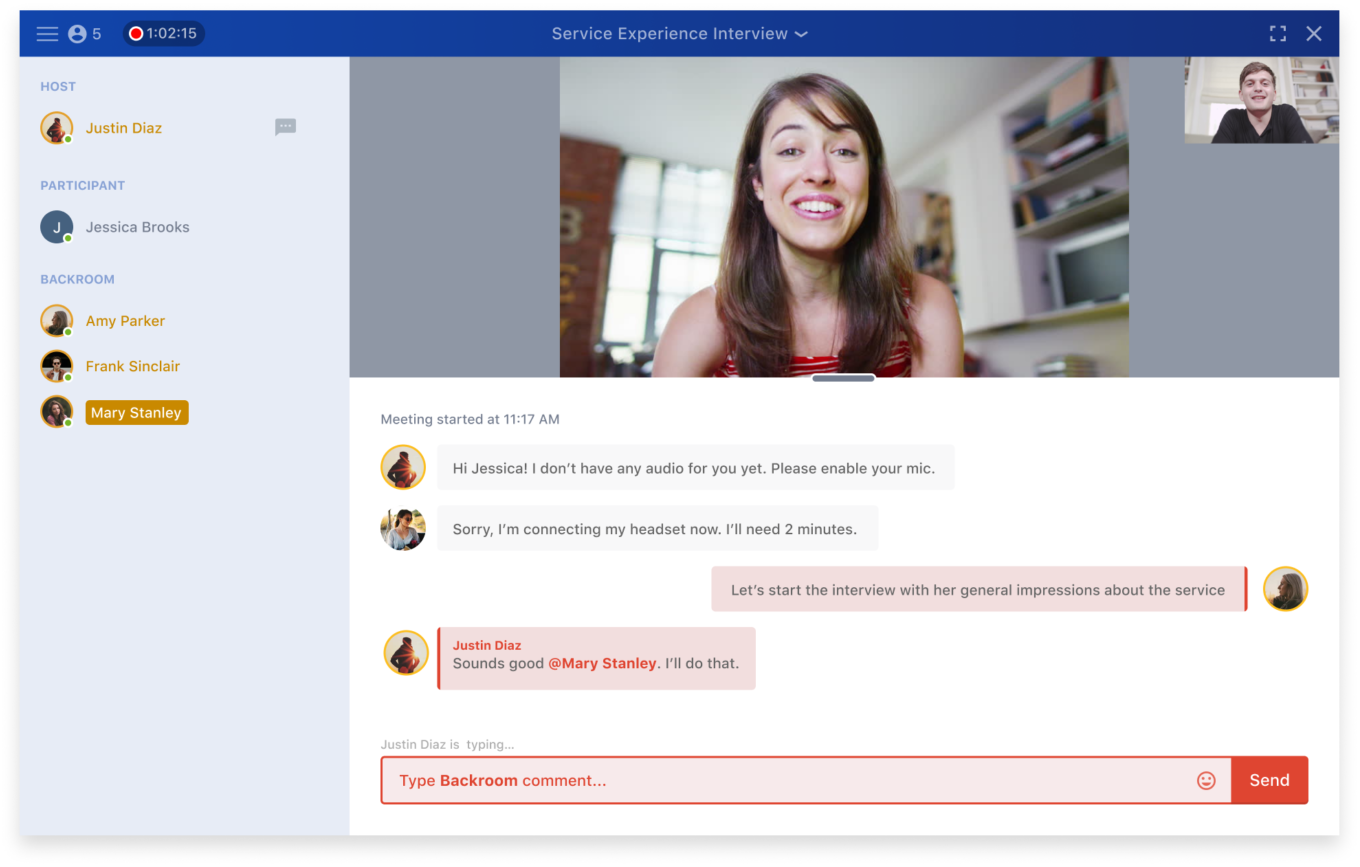This screenshot has height=867, width=1360.
Task: Click the participants count icon
Action: (77, 34)
